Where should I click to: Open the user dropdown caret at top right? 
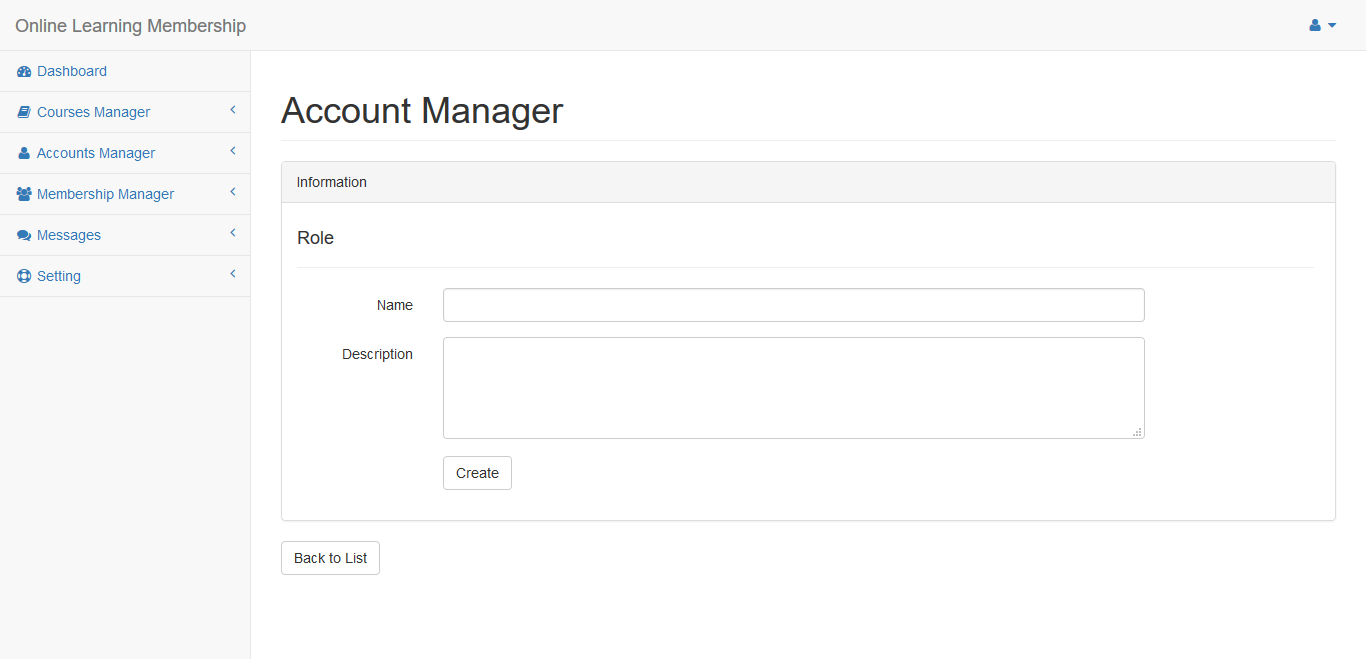pyautogui.click(x=1332, y=26)
